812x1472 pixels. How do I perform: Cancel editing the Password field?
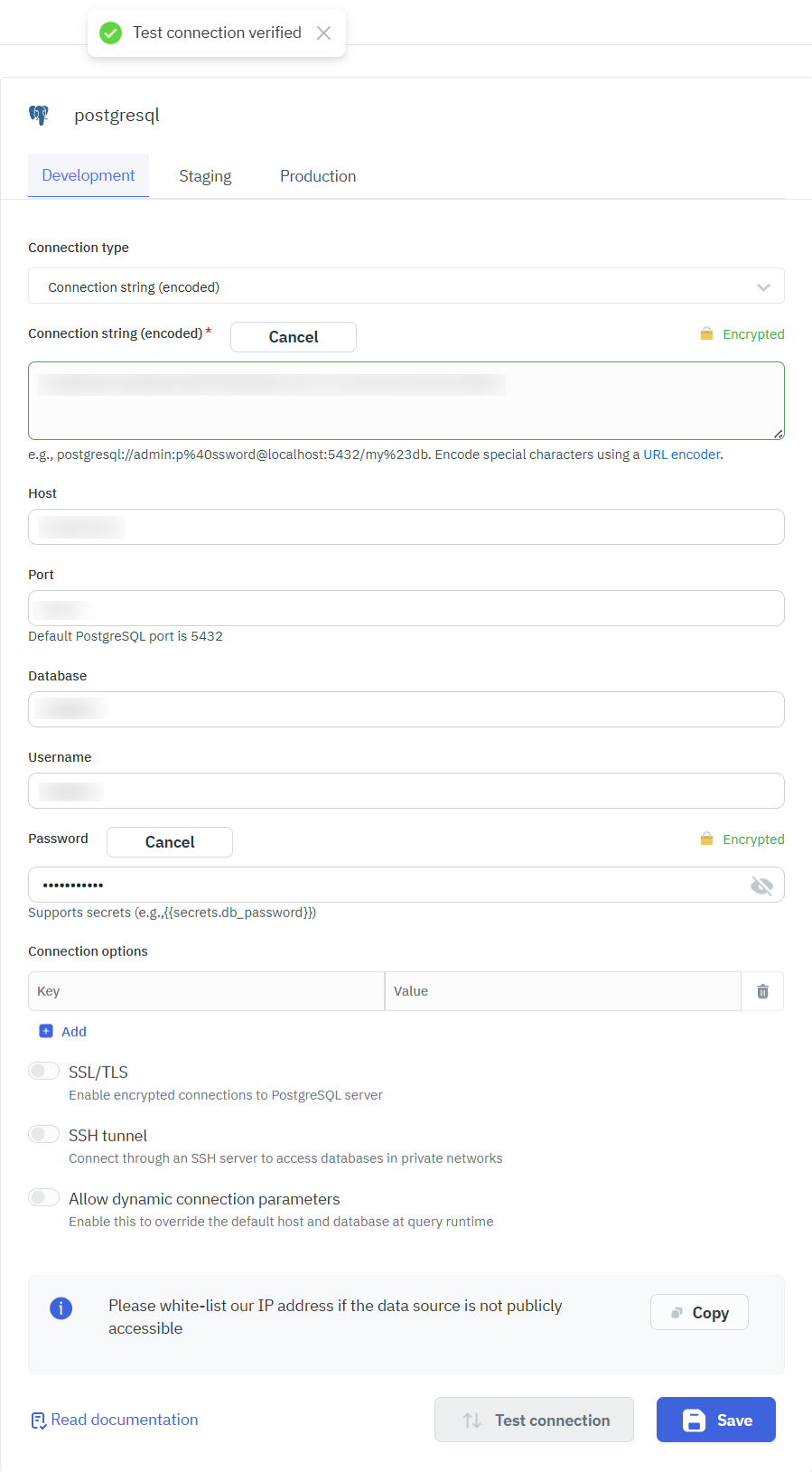tap(169, 841)
